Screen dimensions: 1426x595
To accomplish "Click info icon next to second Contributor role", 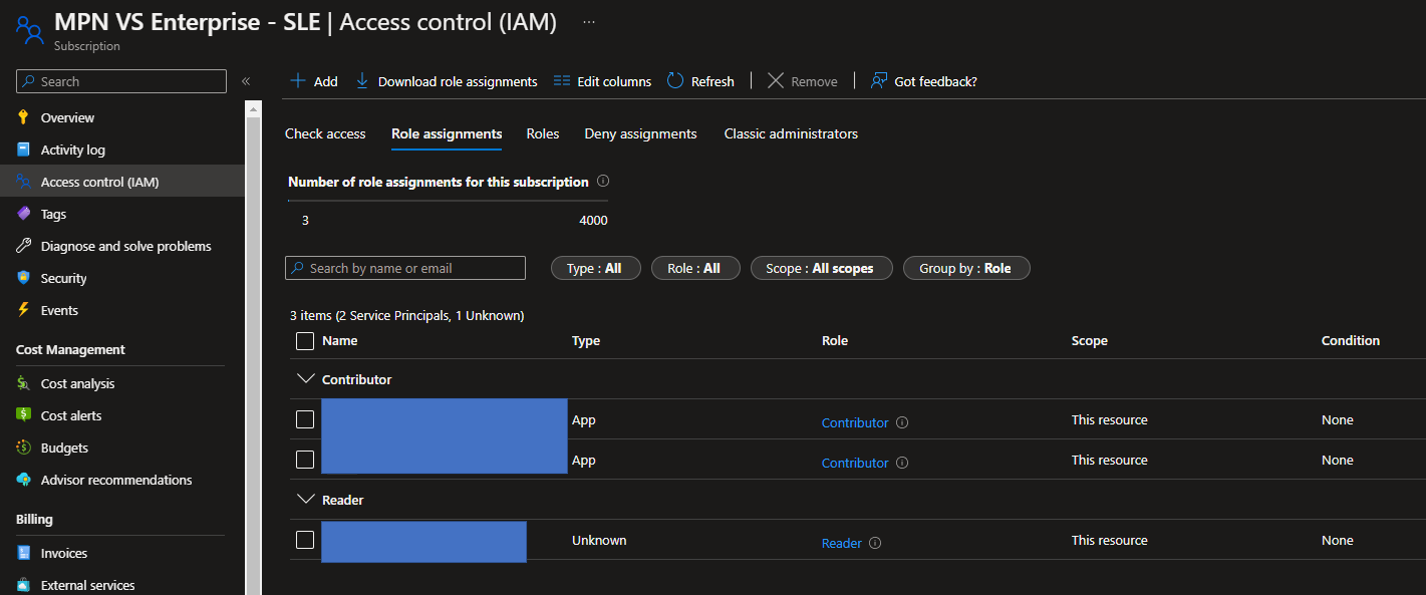I will (x=902, y=463).
